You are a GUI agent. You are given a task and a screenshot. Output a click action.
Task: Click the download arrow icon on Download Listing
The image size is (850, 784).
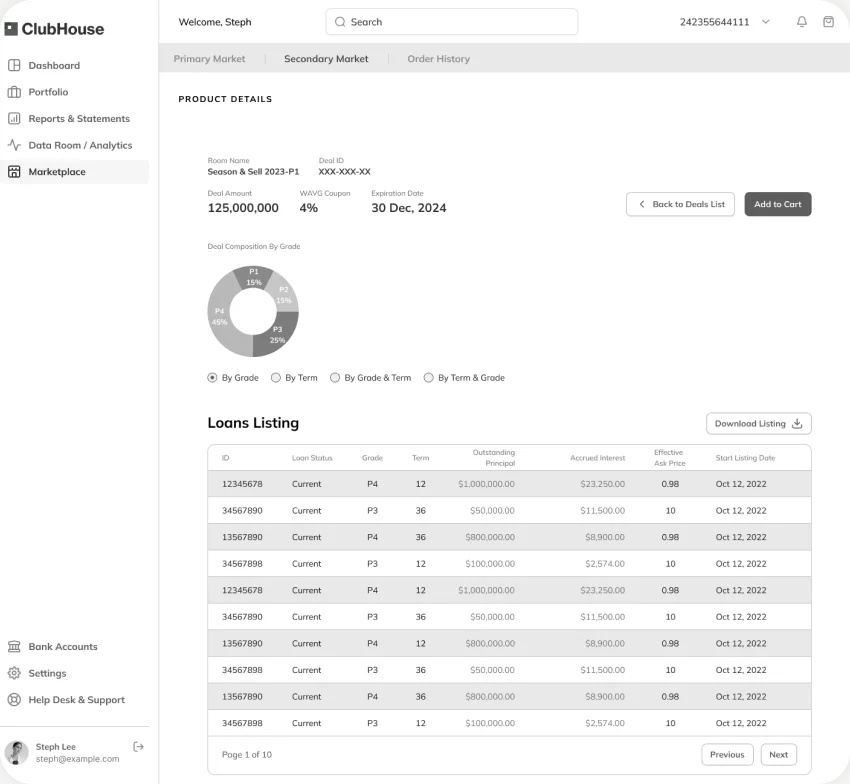797,424
